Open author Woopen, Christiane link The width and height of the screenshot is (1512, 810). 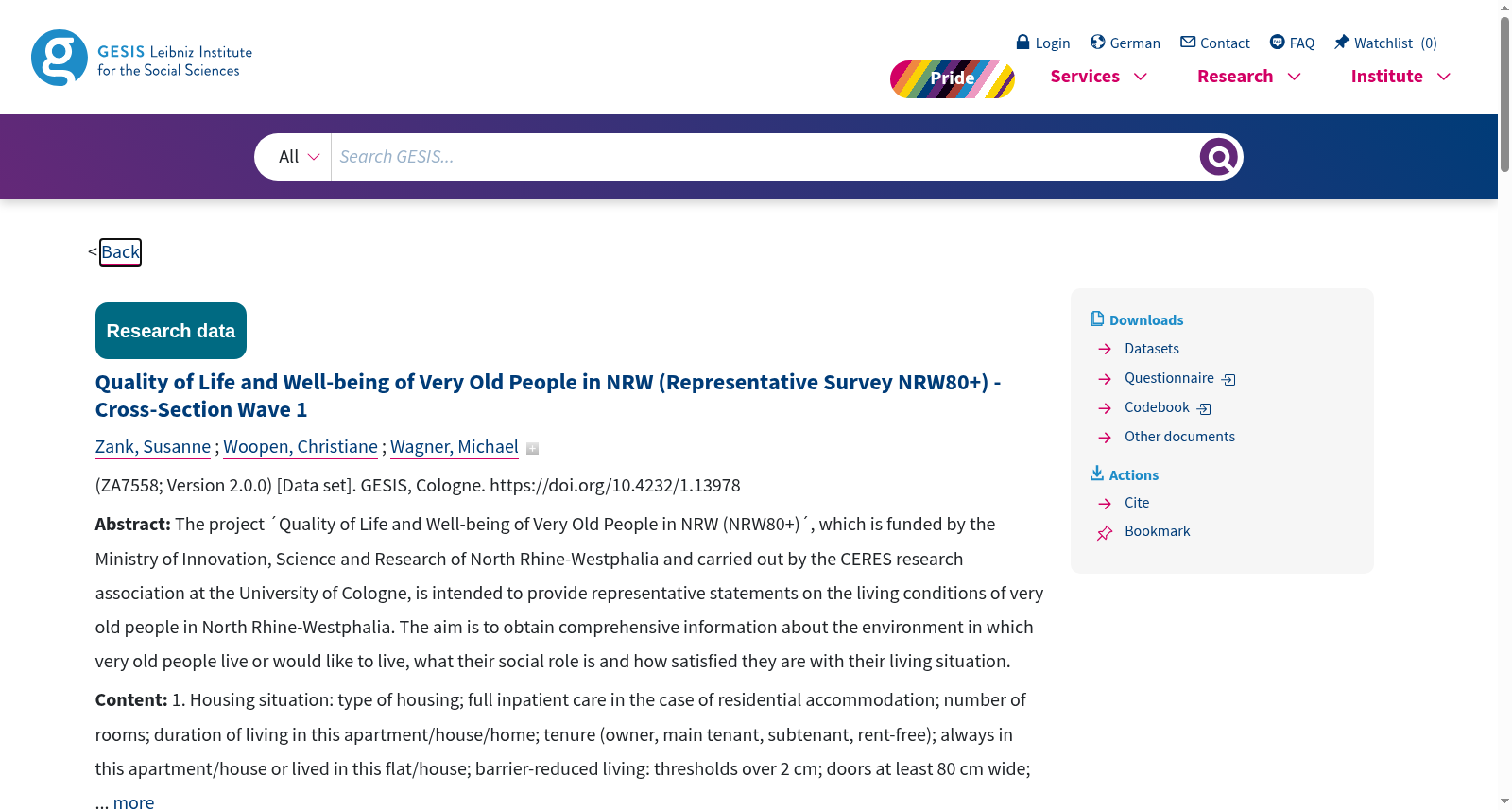301,447
